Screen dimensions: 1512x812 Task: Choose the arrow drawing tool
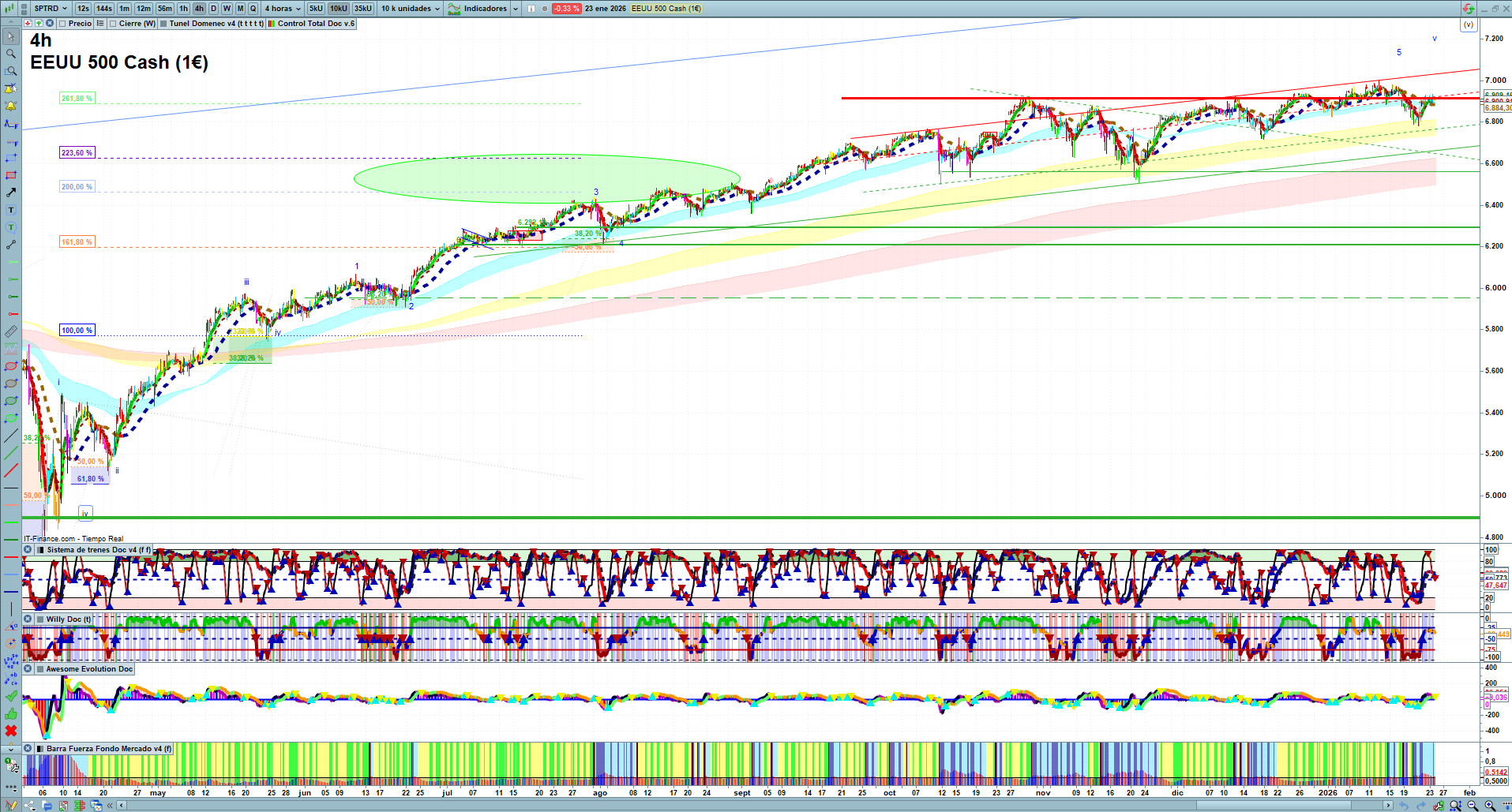click(x=11, y=193)
